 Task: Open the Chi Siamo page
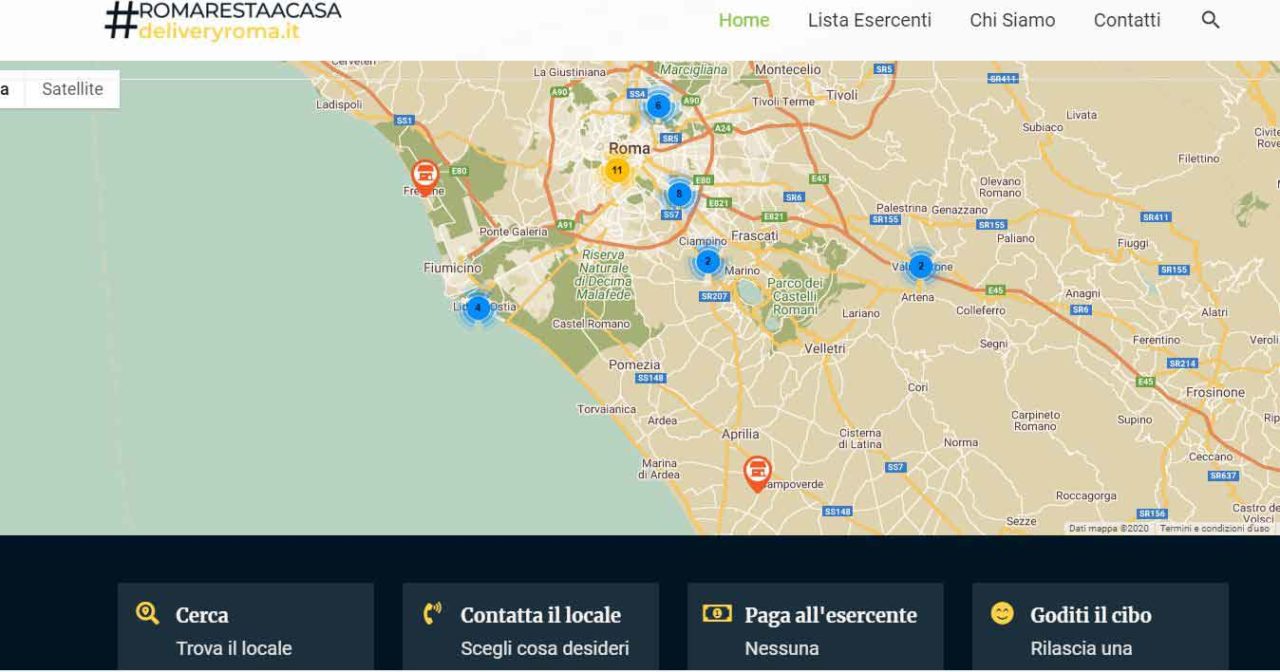1012,20
